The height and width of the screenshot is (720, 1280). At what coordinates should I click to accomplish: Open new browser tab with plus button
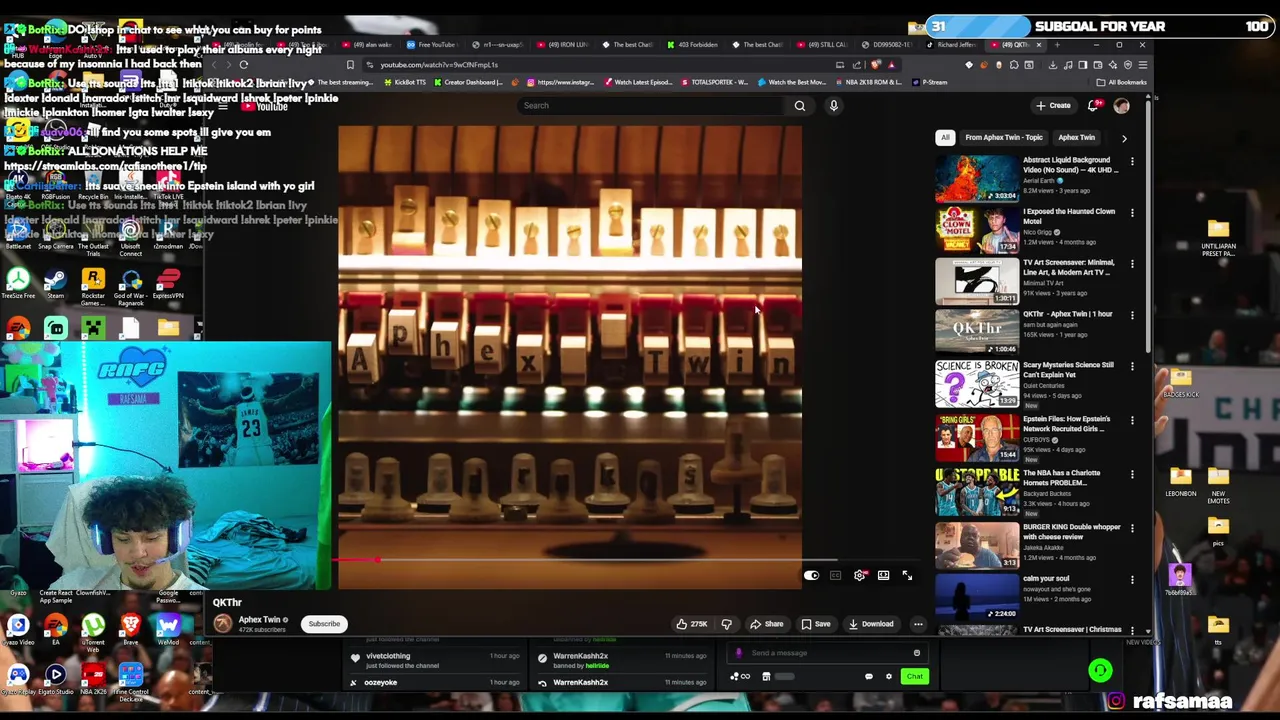[1058, 45]
